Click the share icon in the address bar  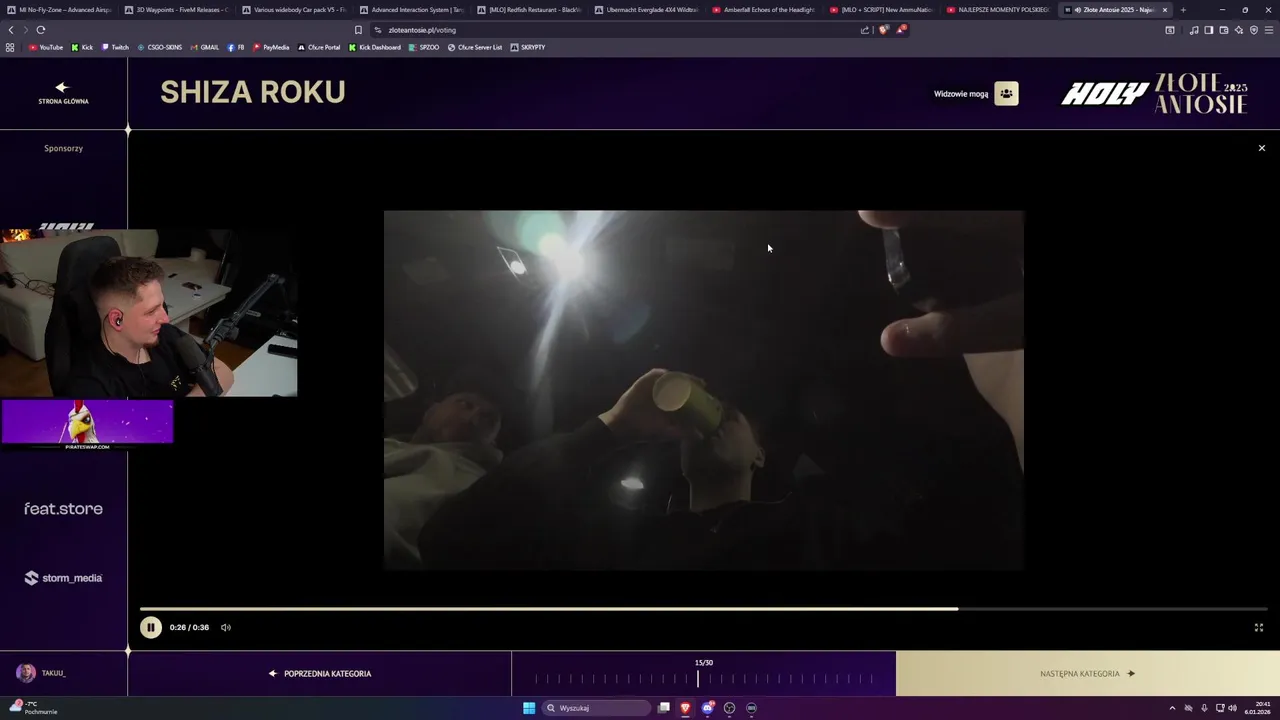[x=865, y=30]
